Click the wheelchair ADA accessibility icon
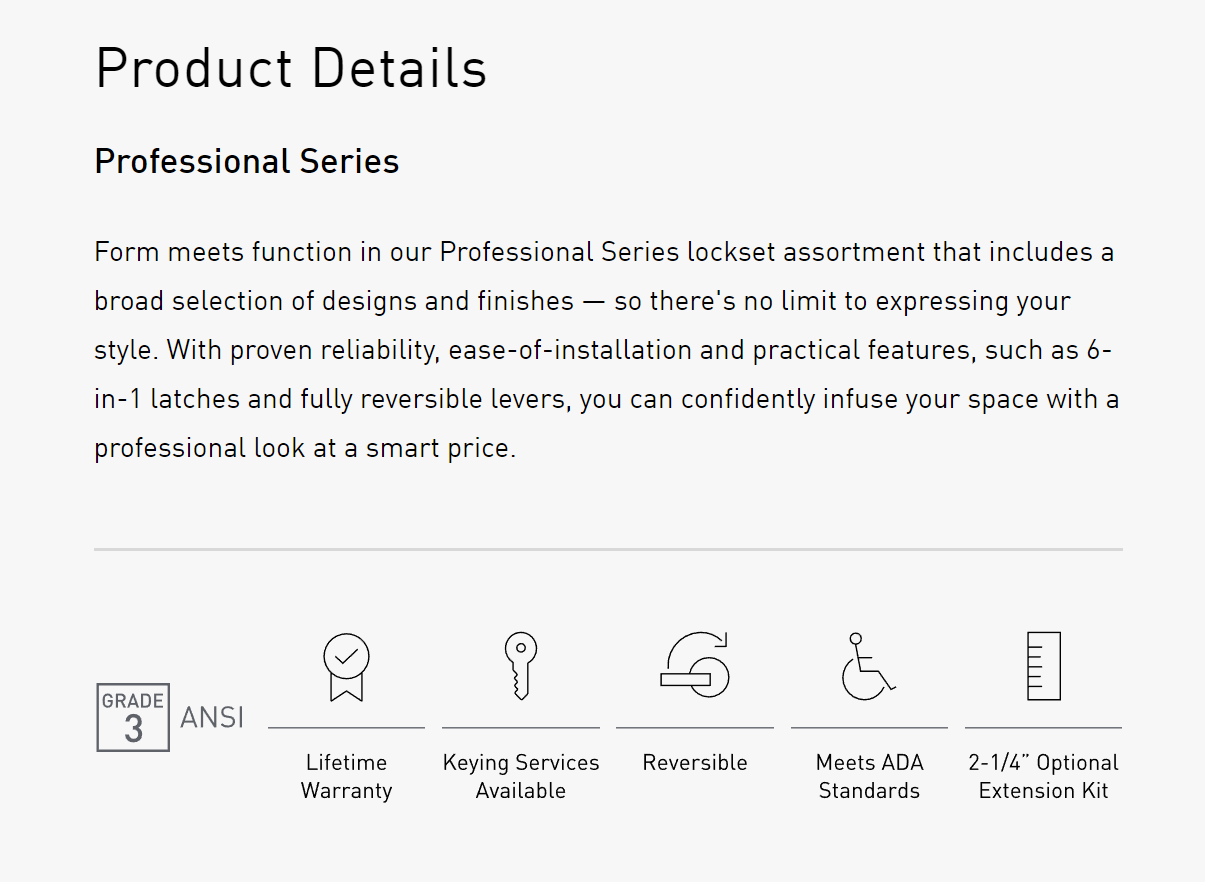Screen dimensions: 1205x882 [868, 666]
